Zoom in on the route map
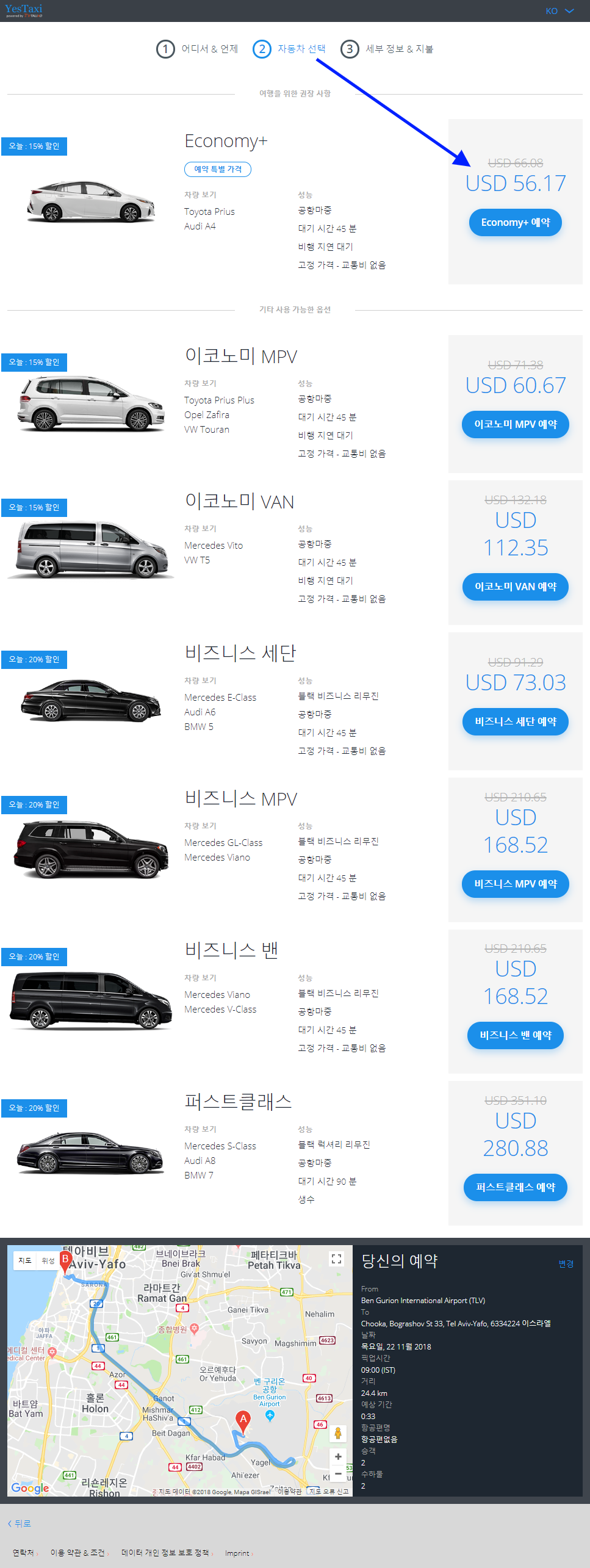The height and width of the screenshot is (1568, 590). coord(338,1457)
